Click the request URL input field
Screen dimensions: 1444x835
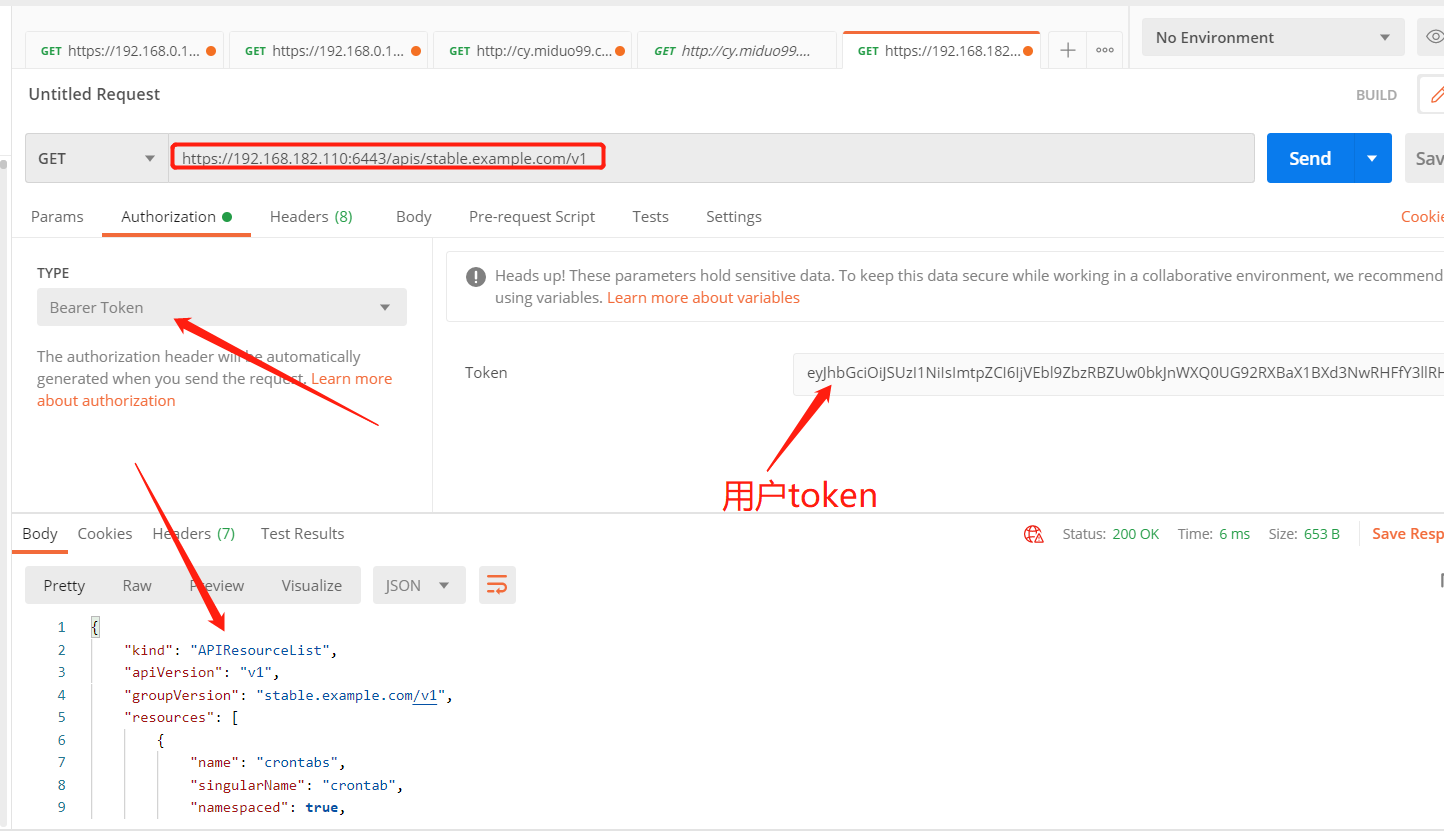click(711, 158)
